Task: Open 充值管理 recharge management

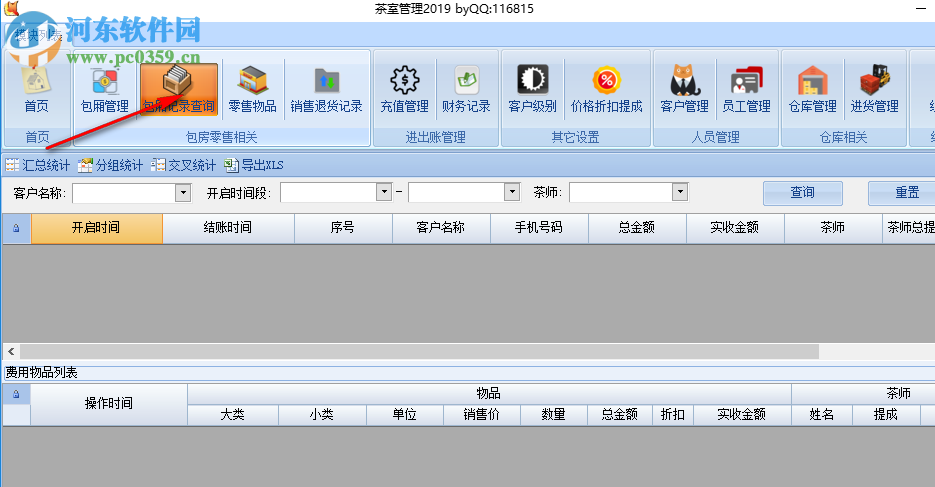Action: point(404,89)
